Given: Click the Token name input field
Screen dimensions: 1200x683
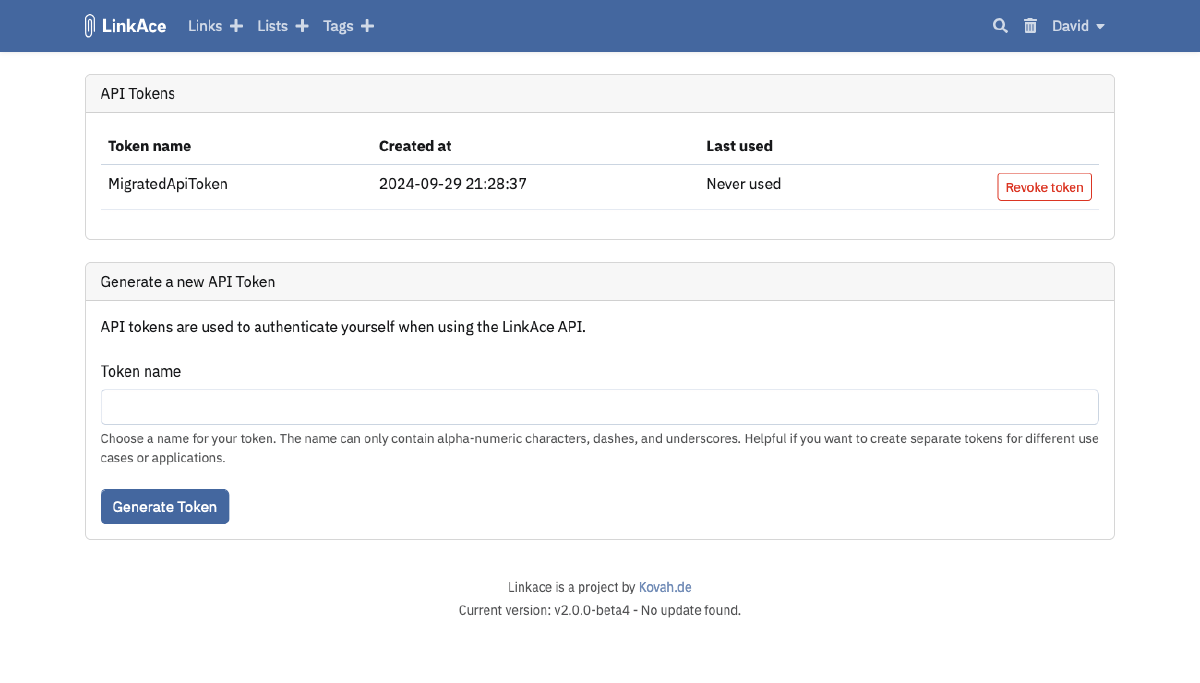Looking at the screenshot, I should (600, 406).
